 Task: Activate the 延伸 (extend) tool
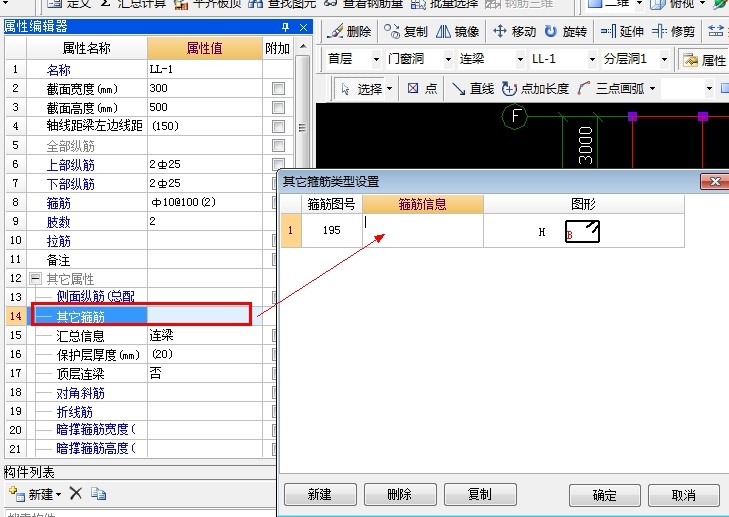click(622, 32)
